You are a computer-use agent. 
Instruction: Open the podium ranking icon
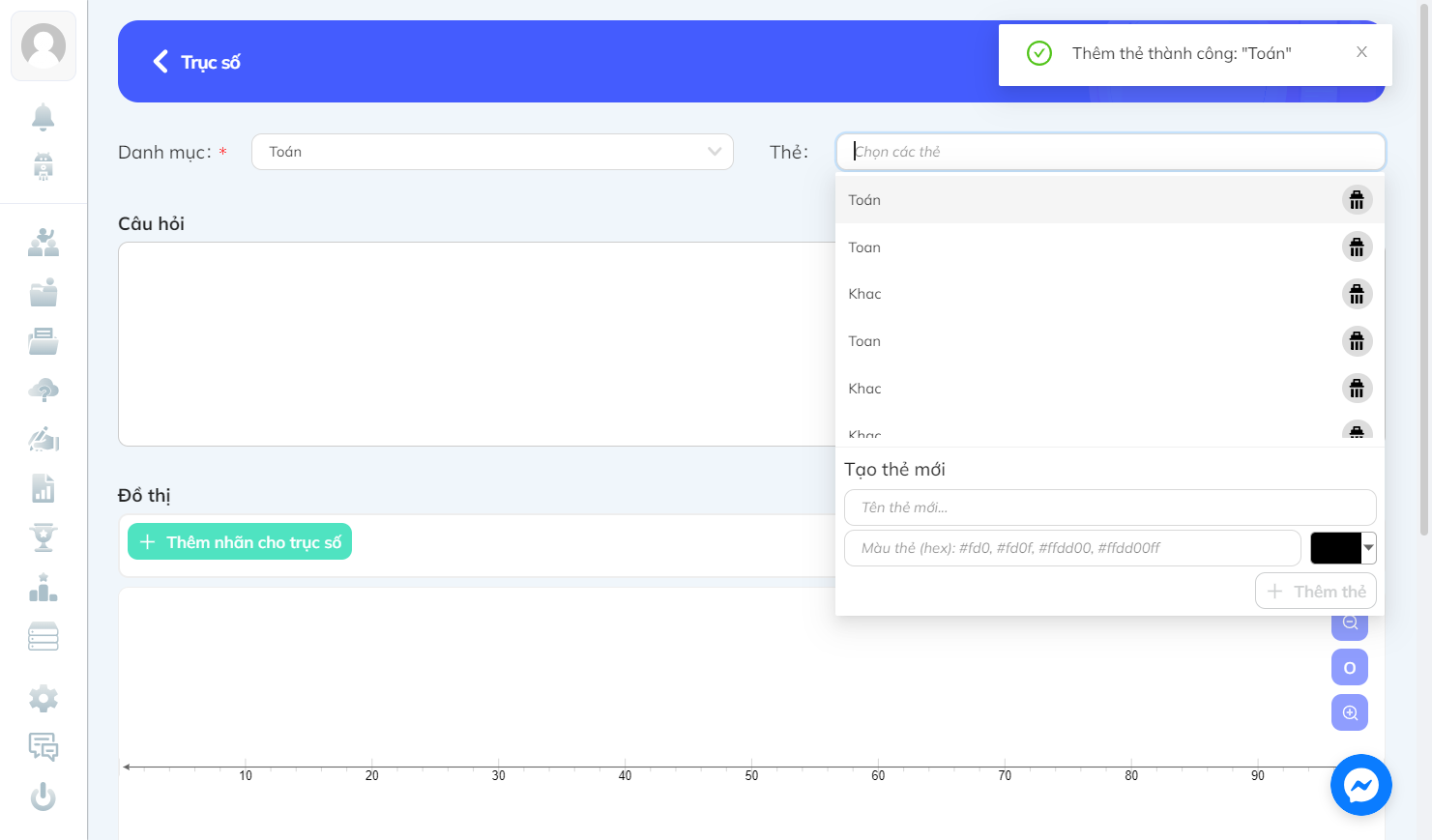point(44,587)
